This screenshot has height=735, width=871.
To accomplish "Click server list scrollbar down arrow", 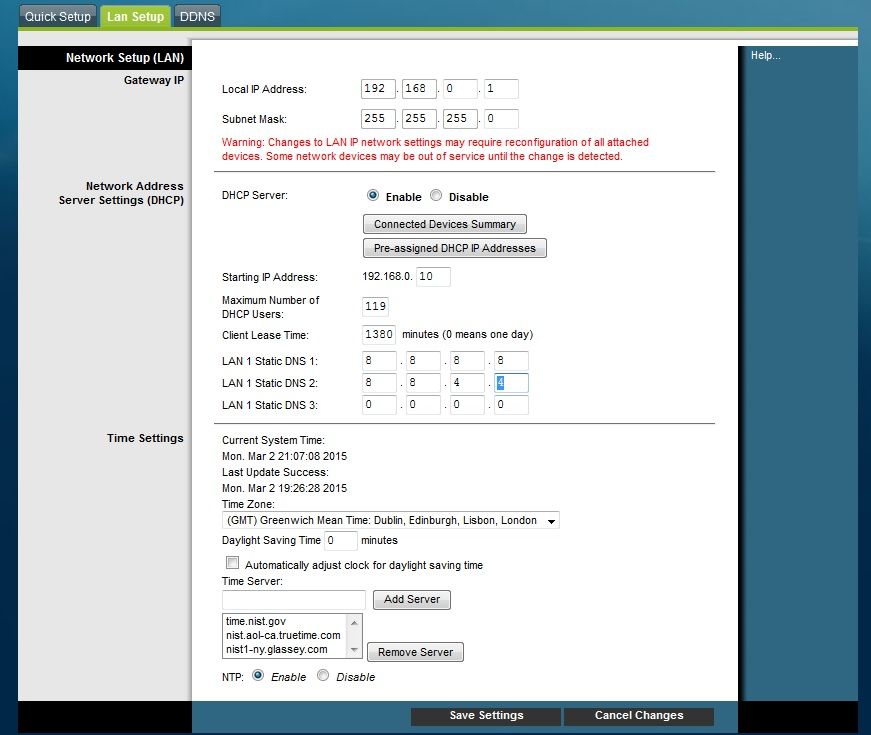I will tap(354, 650).
